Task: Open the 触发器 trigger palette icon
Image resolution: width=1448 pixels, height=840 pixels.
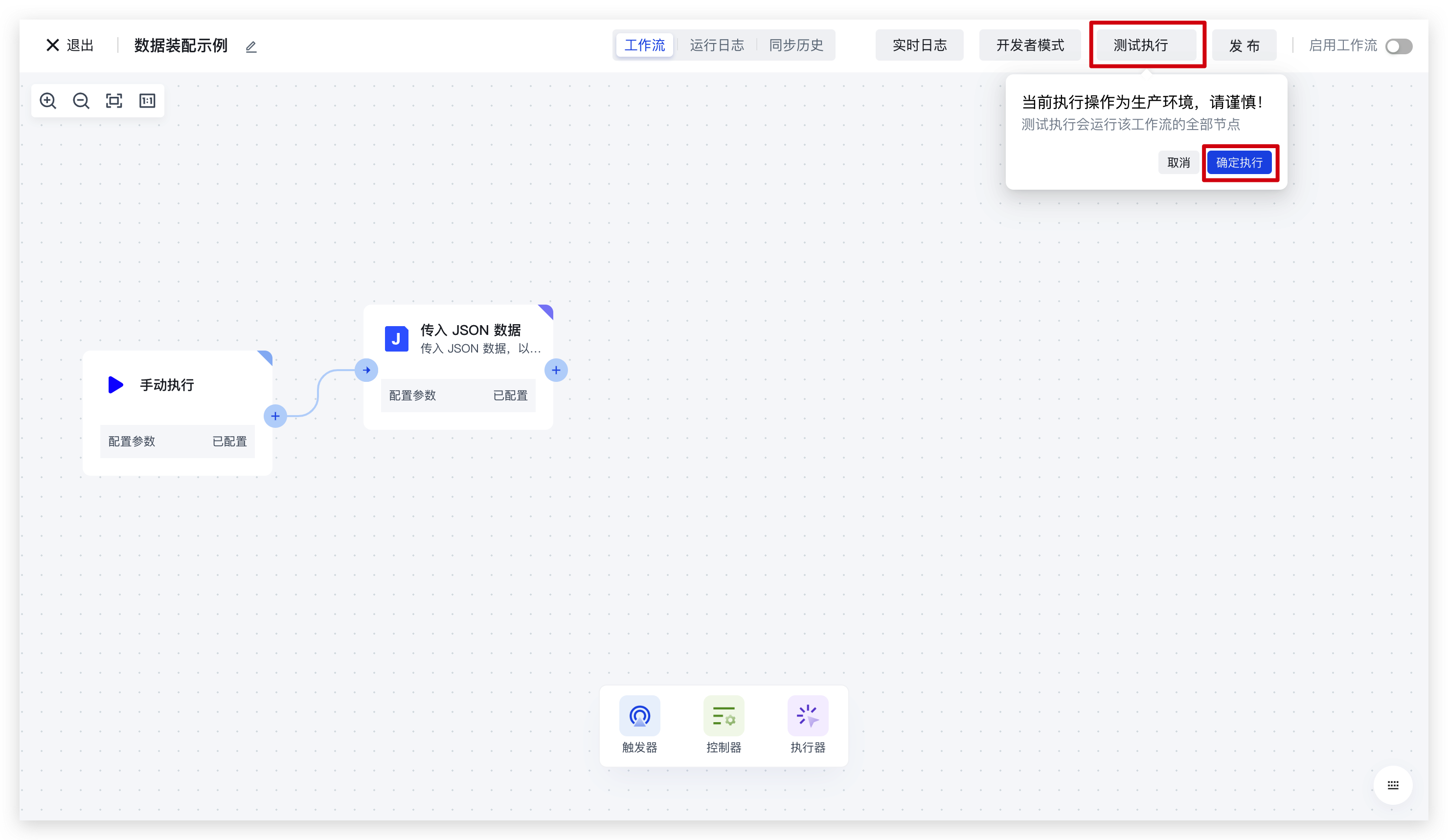Action: (639, 716)
